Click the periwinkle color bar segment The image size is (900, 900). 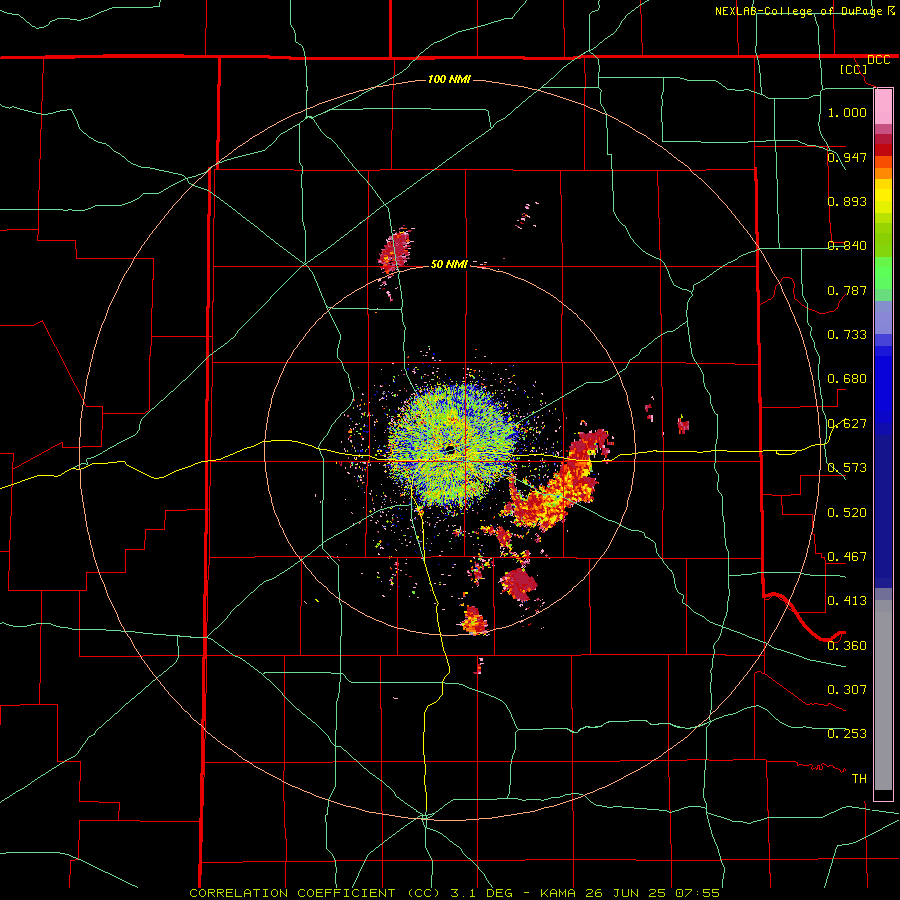point(883,317)
